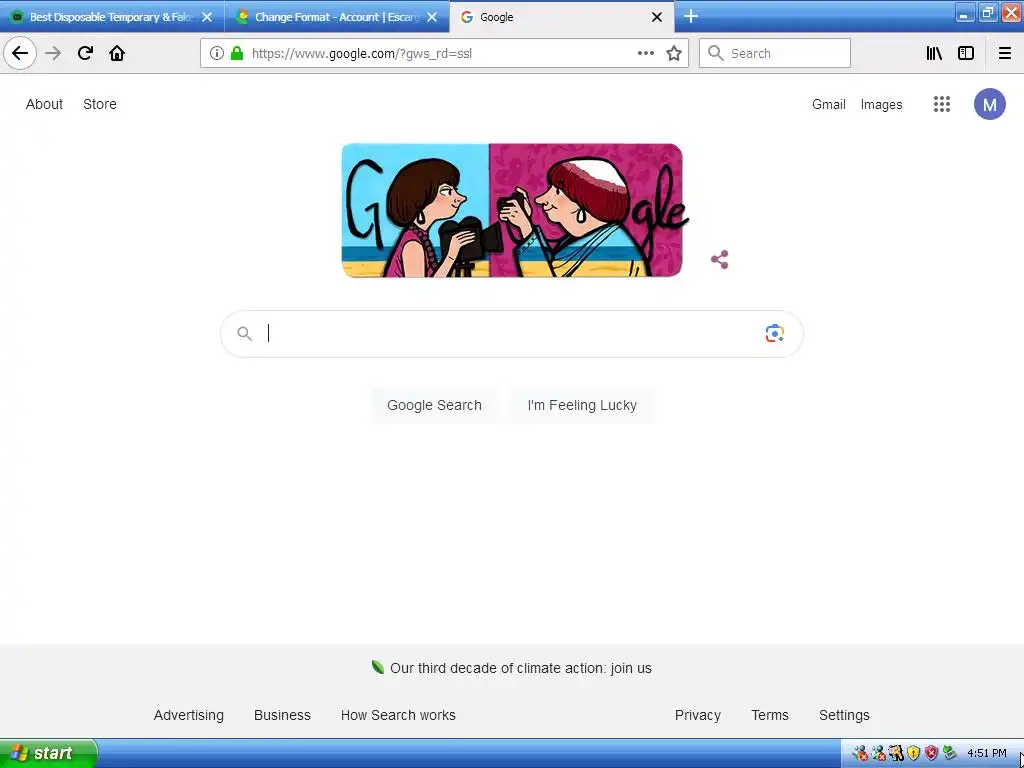Open the Terms footer link
Viewport: 1024px width, 768px height.
(x=770, y=715)
